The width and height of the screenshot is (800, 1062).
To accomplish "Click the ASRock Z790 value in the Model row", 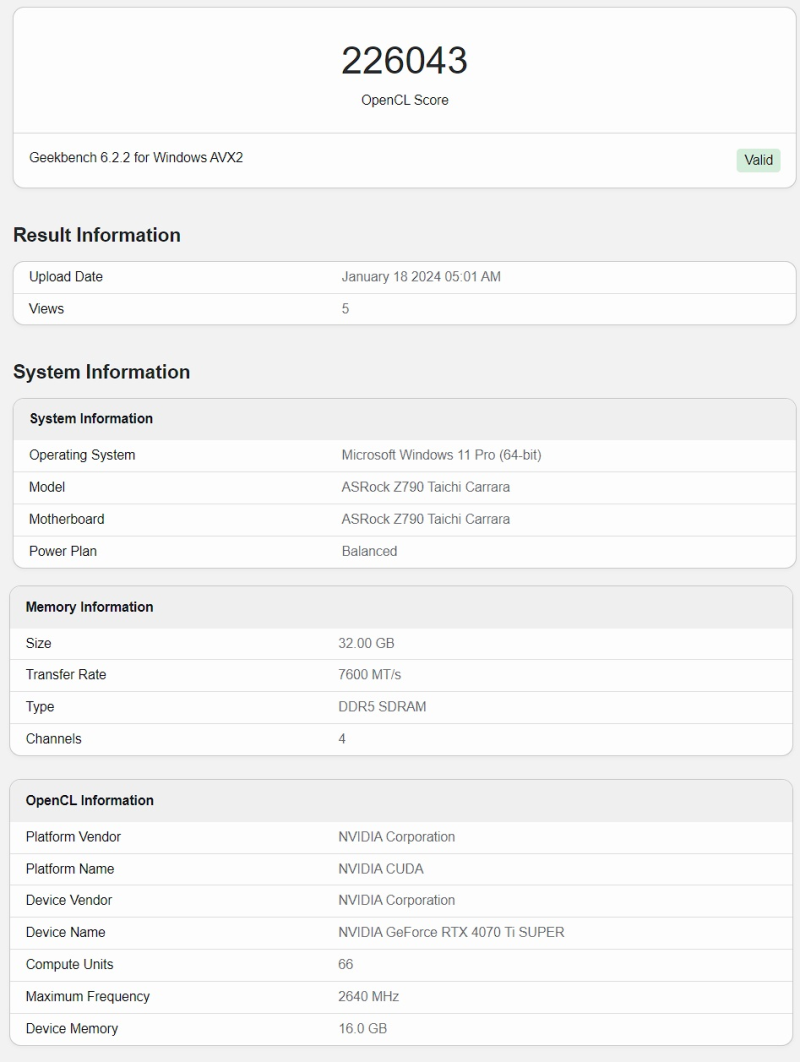I will click(x=425, y=487).
